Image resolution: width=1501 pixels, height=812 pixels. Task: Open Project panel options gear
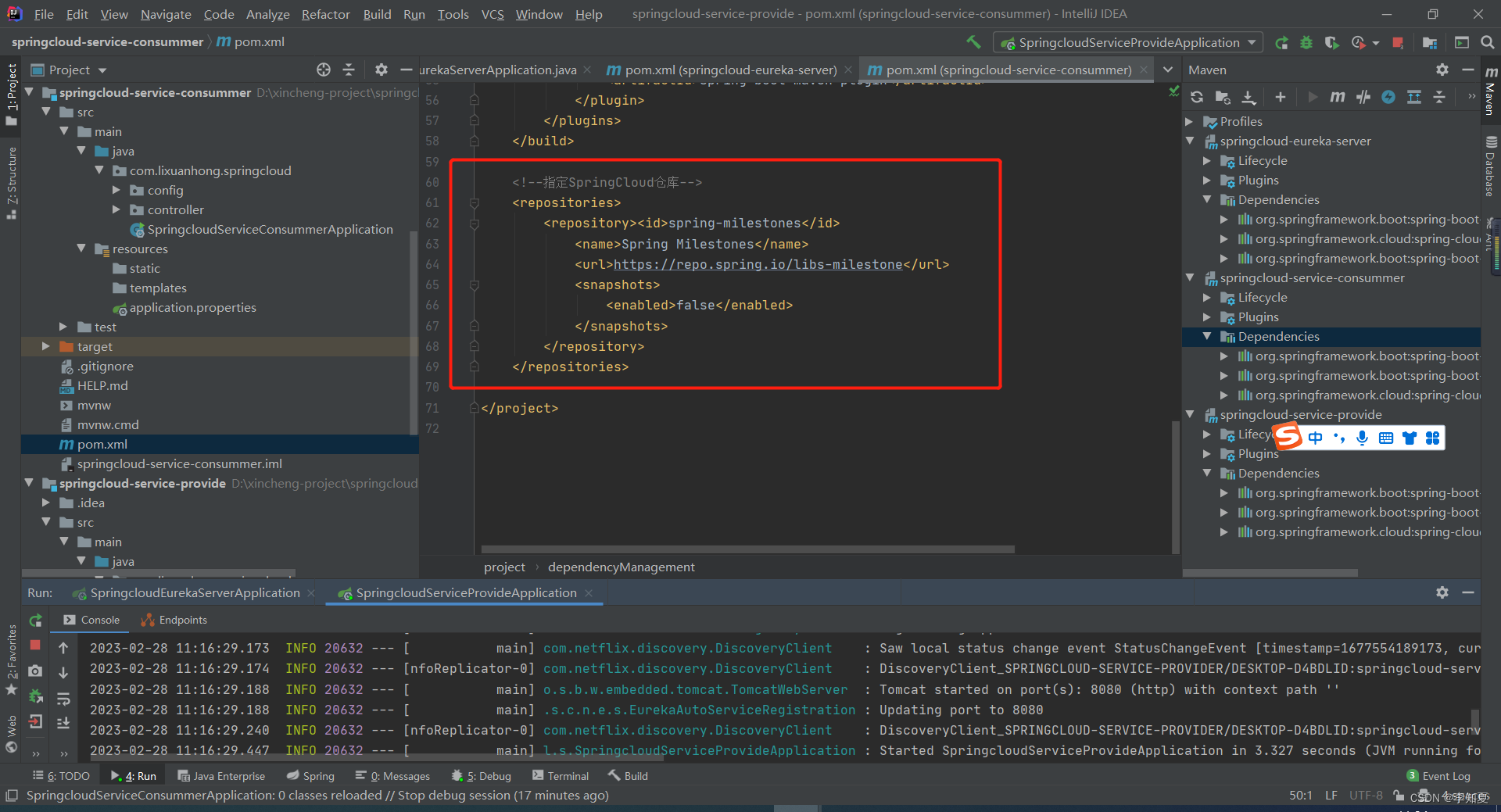[381, 70]
